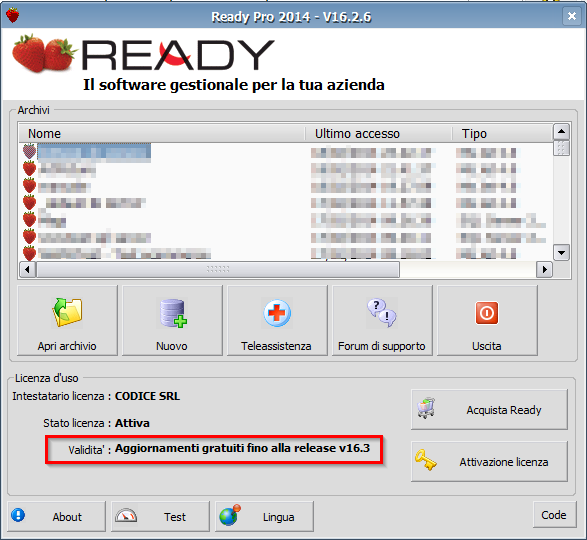Open Forum di supporto speech bubbles icon
Screen dimensions: 587x540
tap(381, 313)
